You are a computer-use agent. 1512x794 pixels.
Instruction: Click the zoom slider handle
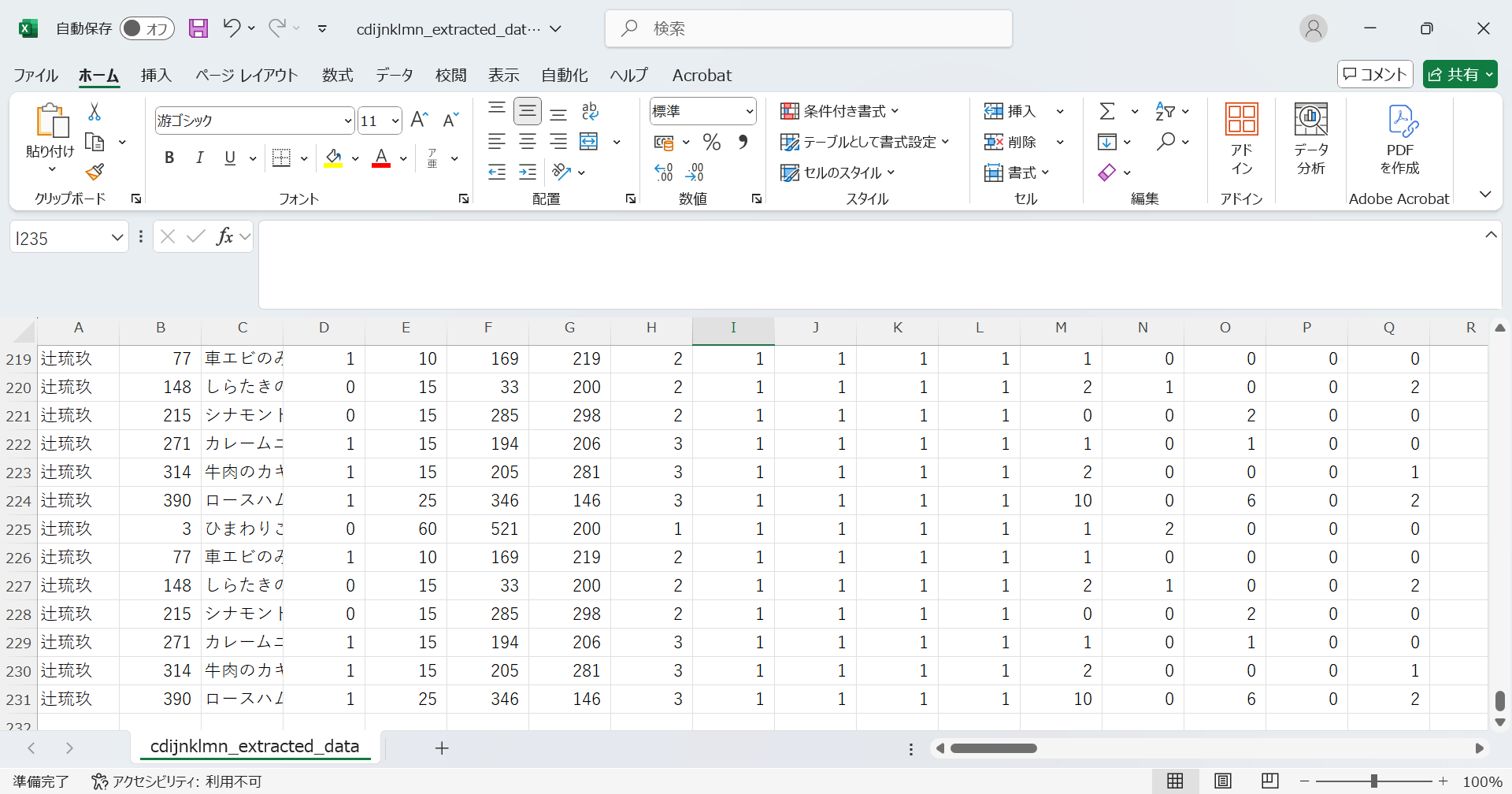click(1373, 781)
